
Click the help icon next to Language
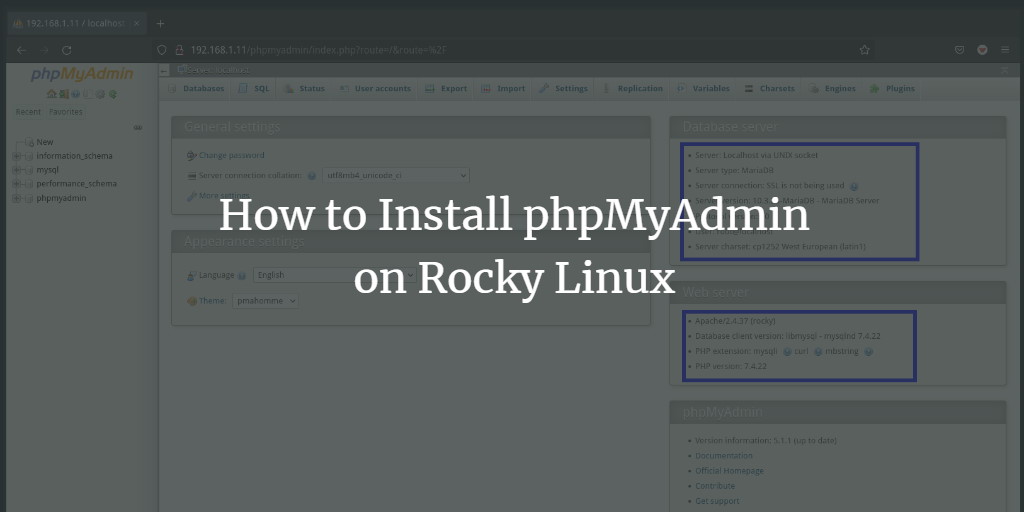click(242, 276)
